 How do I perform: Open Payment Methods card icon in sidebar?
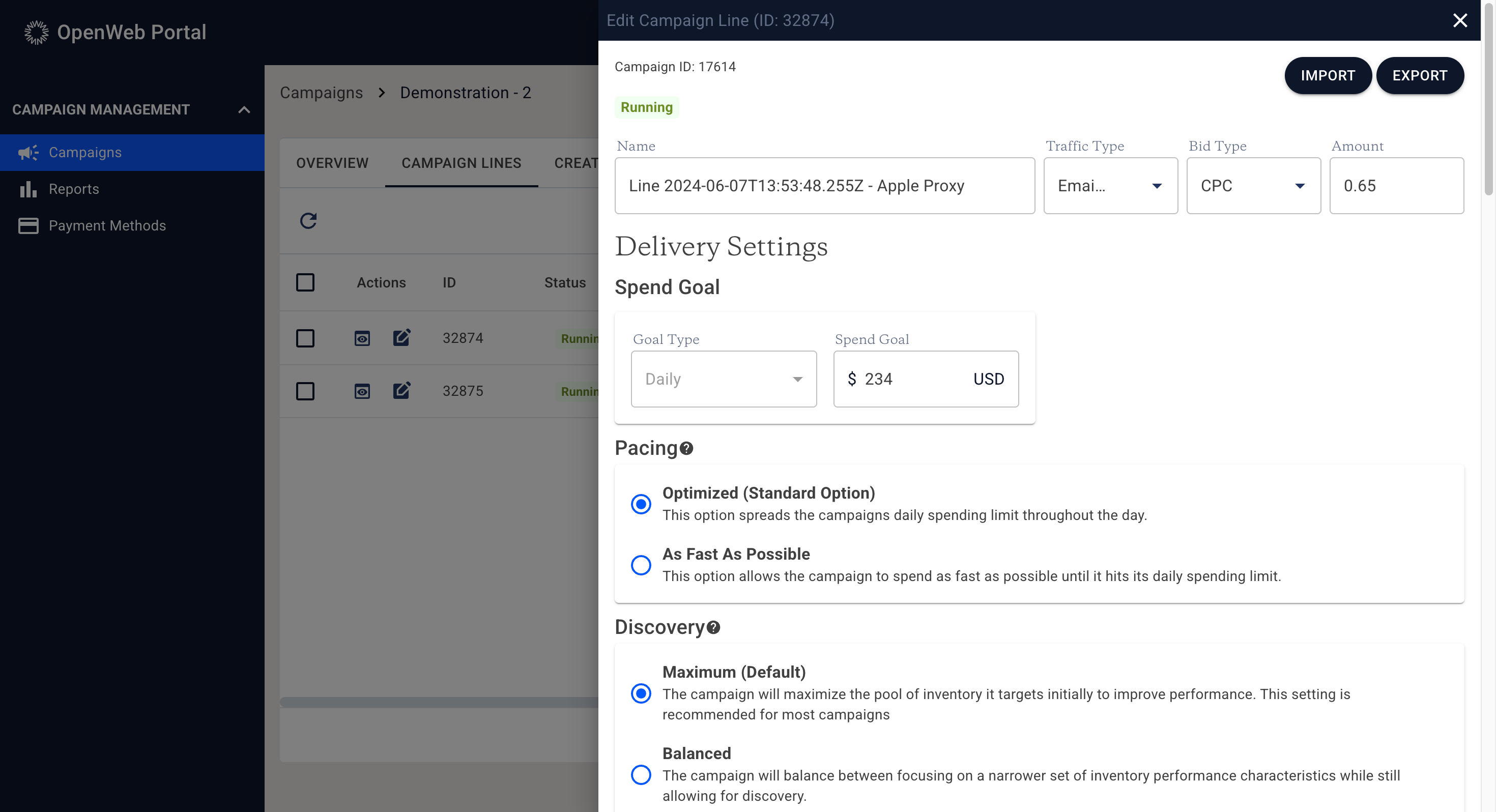point(28,225)
